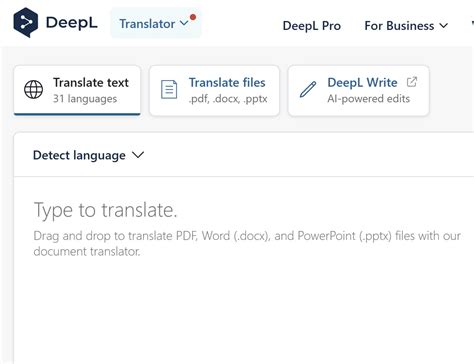Viewport: 474px width, 364px height.
Task: Click the '31 languages' subtitle text
Action: [85, 99]
